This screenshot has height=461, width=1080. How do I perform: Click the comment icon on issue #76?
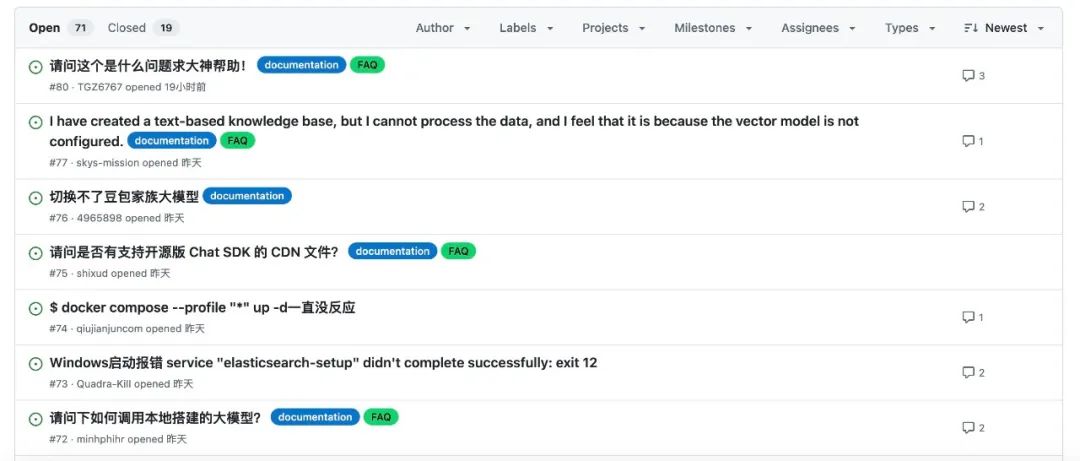[x=968, y=207]
